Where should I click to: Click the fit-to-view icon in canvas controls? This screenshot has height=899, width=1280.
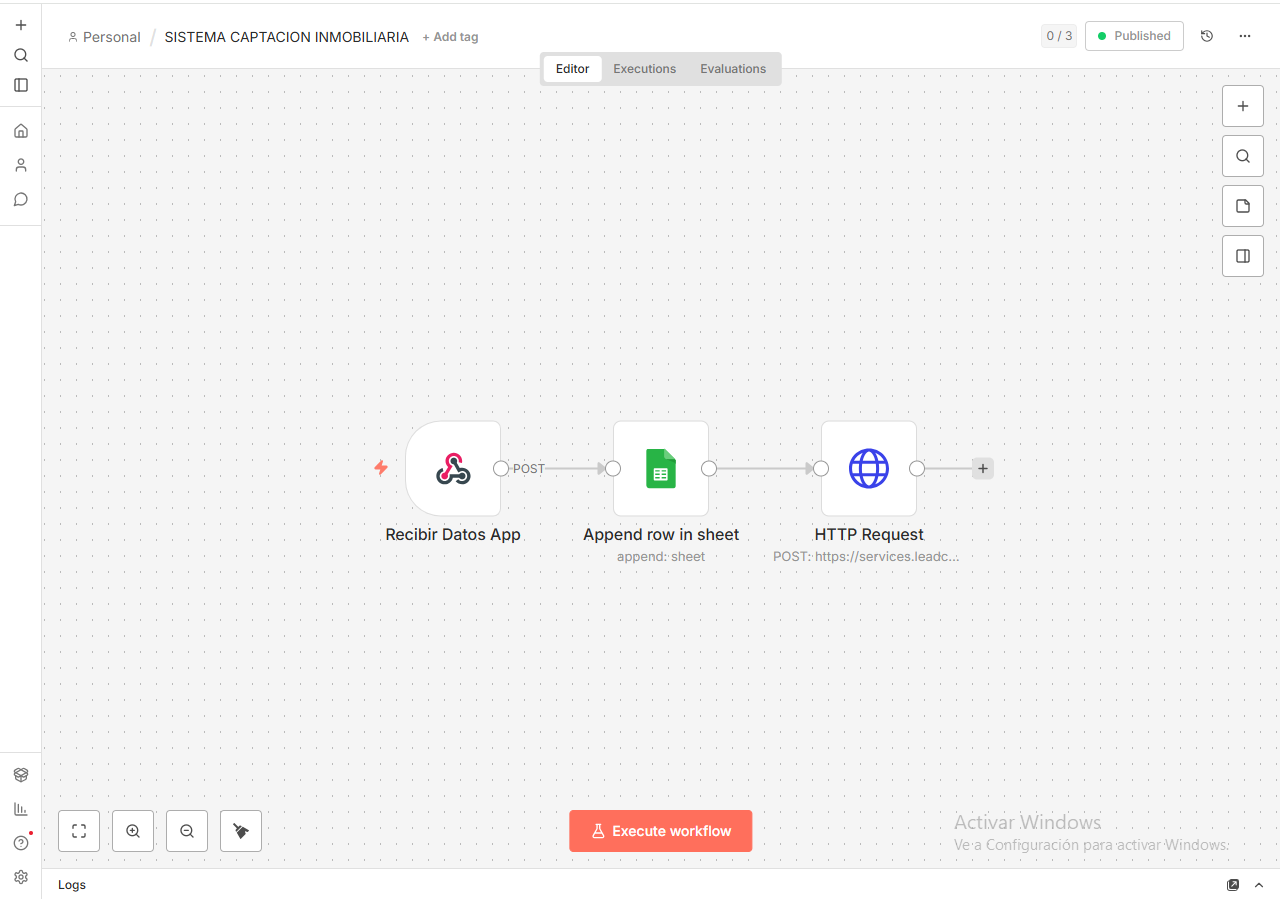pos(79,831)
